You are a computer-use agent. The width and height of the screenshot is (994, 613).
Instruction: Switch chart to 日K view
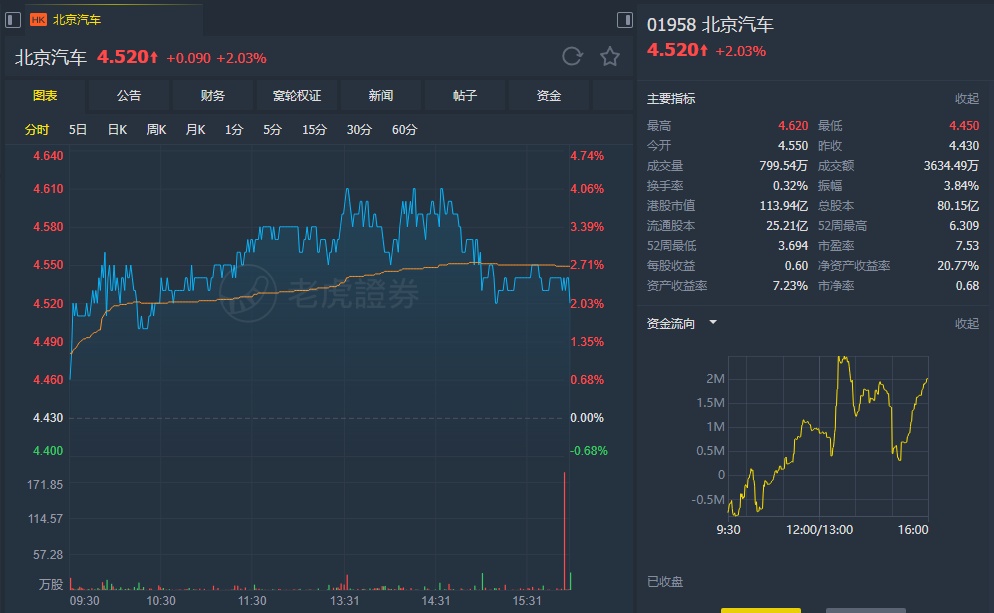117,130
